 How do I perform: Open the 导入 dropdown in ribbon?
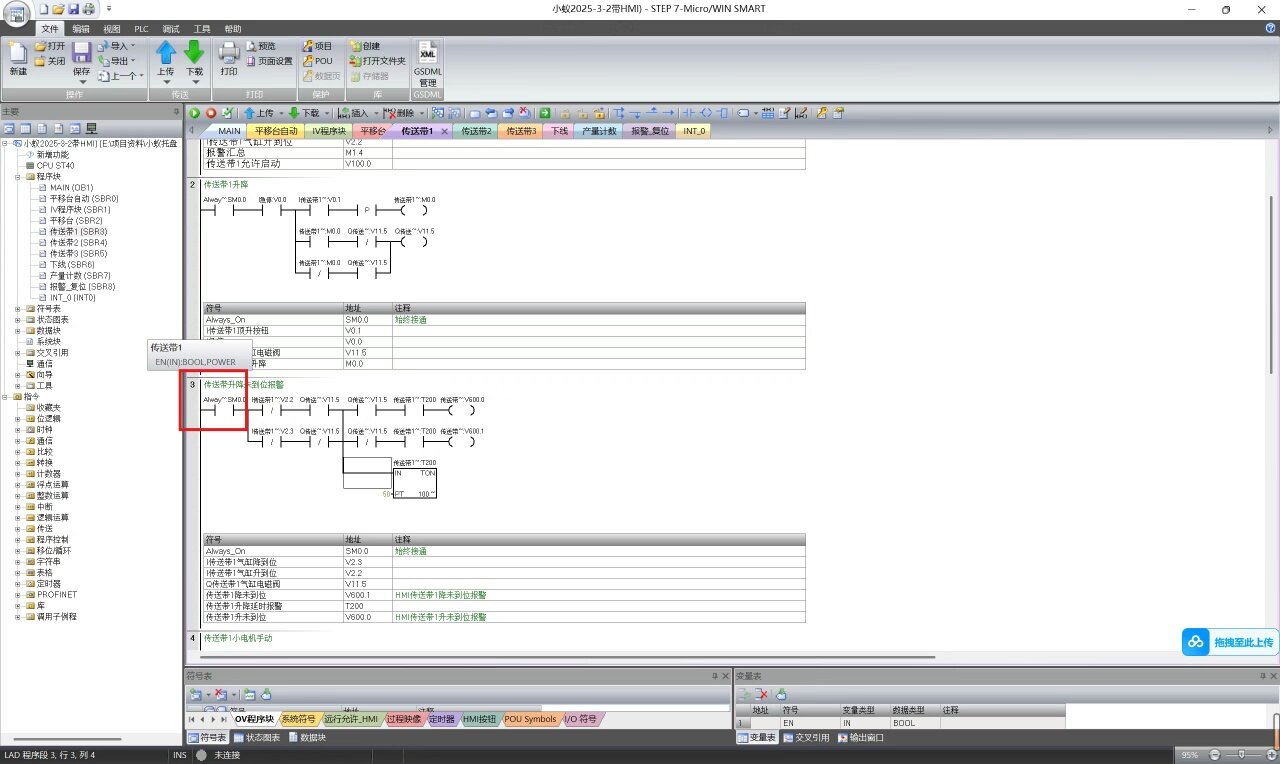[133, 46]
